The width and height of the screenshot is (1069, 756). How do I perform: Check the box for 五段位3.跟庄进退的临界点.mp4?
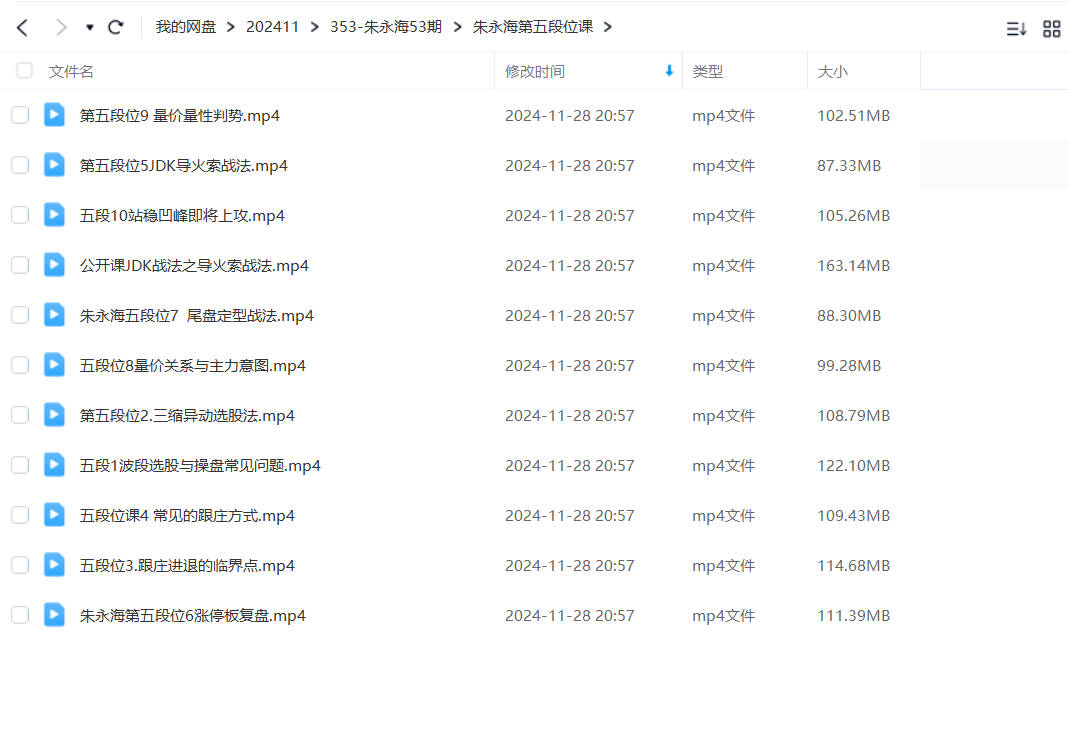(x=20, y=565)
